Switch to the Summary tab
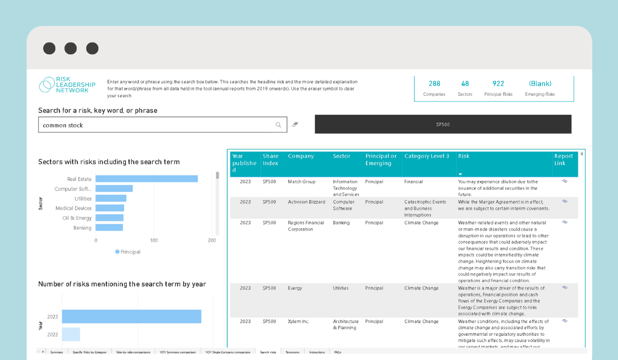 pos(57,352)
